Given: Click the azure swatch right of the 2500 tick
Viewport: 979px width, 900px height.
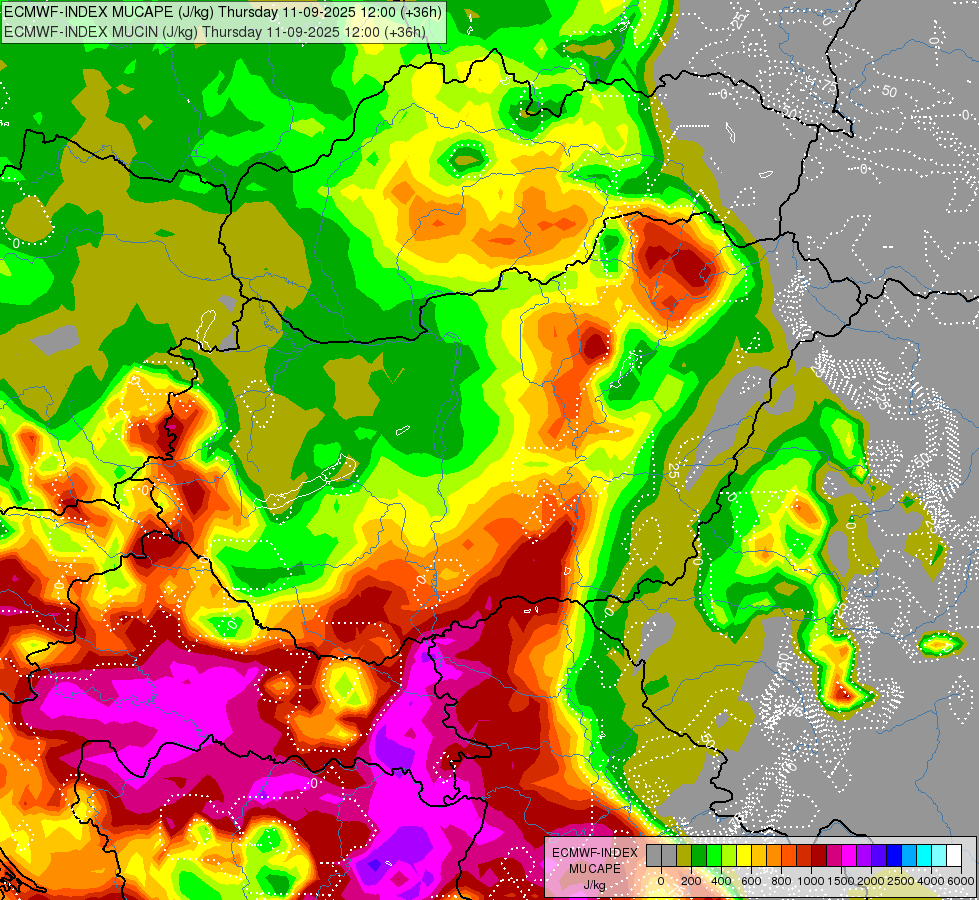Looking at the screenshot, I should pyautogui.click(x=910, y=855).
